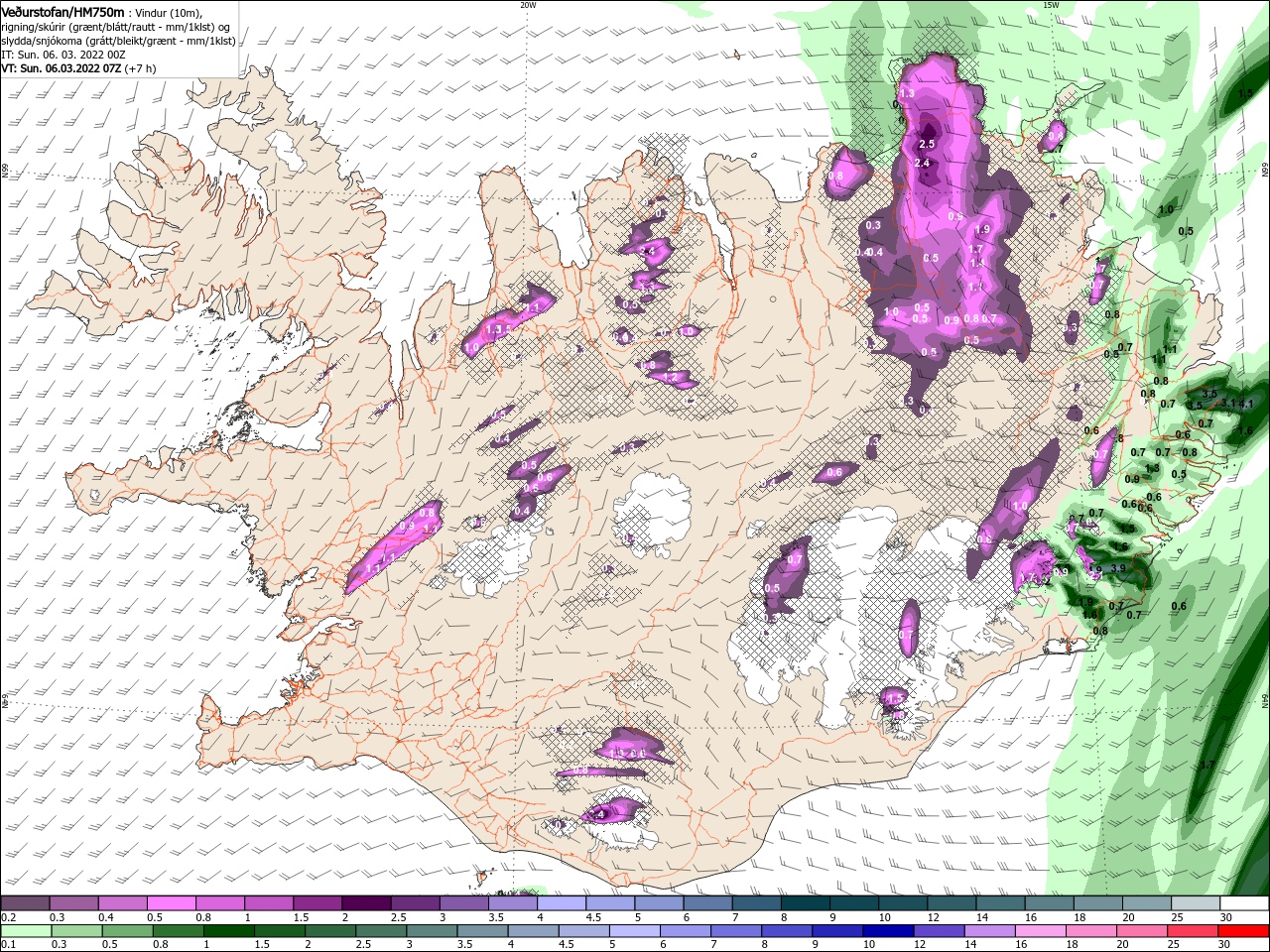The width and height of the screenshot is (1270, 952).
Task: Pick upper snow scale 12 teal swatch
Action: tap(952, 902)
